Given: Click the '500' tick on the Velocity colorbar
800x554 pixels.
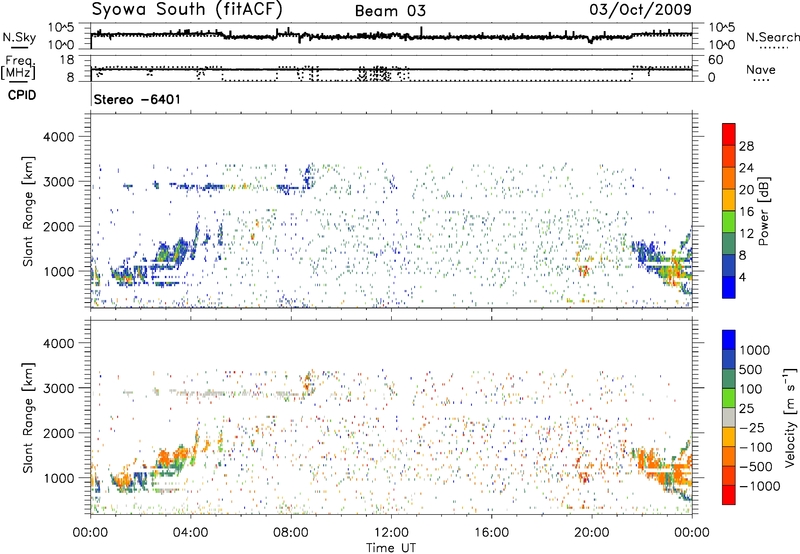Looking at the screenshot, I should (x=751, y=369).
